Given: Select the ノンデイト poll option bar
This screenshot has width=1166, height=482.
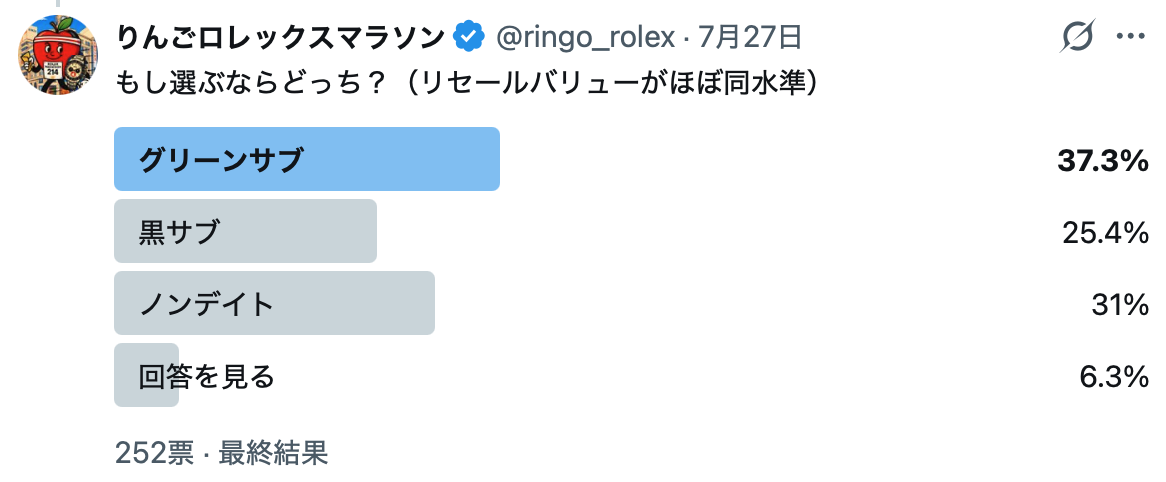Looking at the screenshot, I should pyautogui.click(x=274, y=303).
